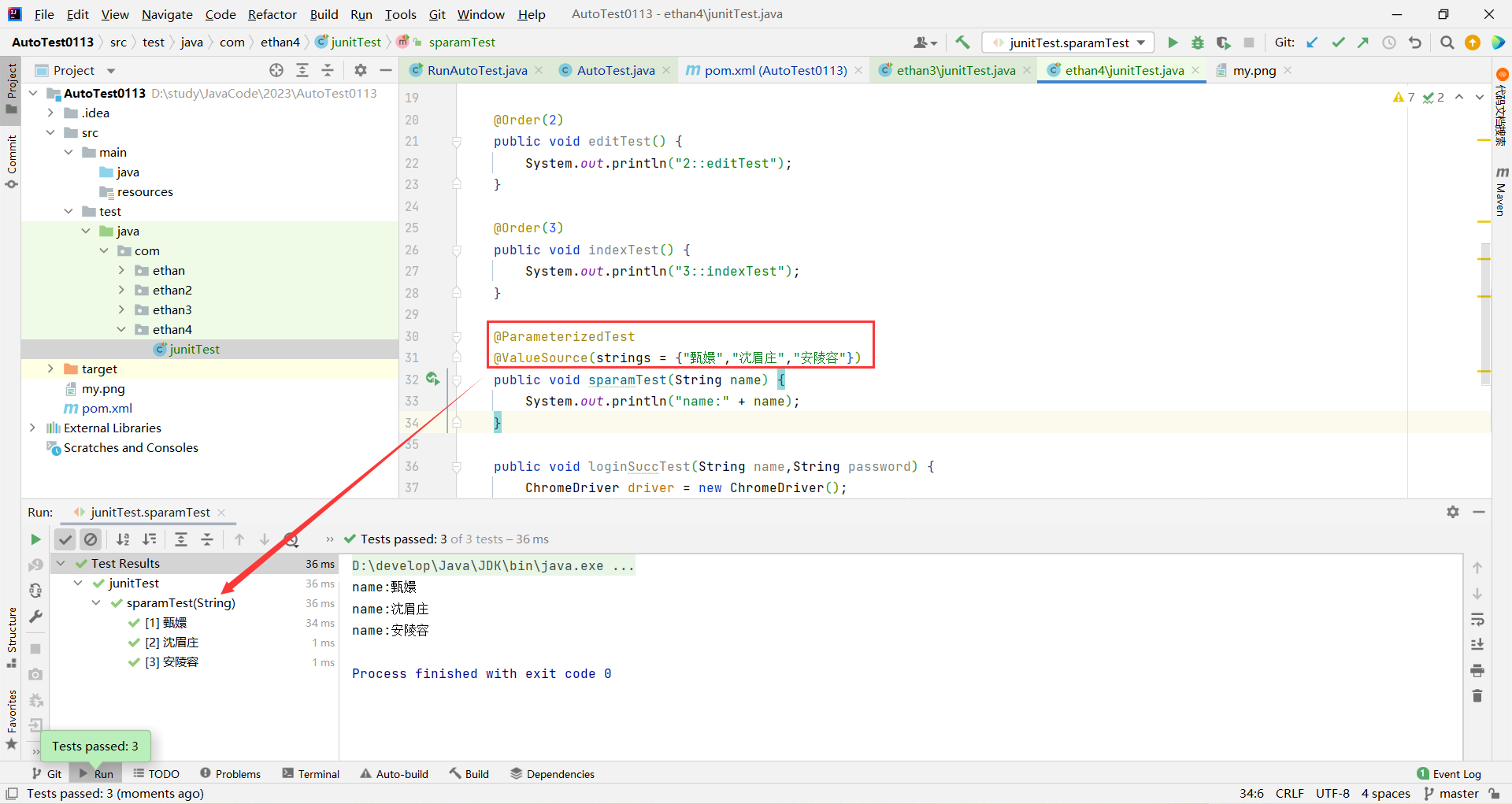Print console output with printer icon
The width and height of the screenshot is (1512, 804).
1477,671
